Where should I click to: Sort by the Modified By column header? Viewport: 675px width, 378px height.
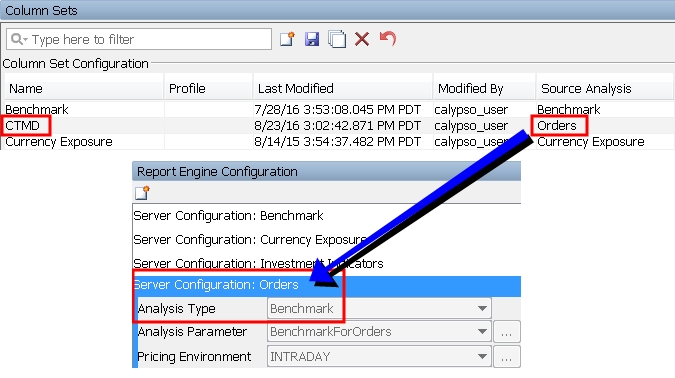484,88
